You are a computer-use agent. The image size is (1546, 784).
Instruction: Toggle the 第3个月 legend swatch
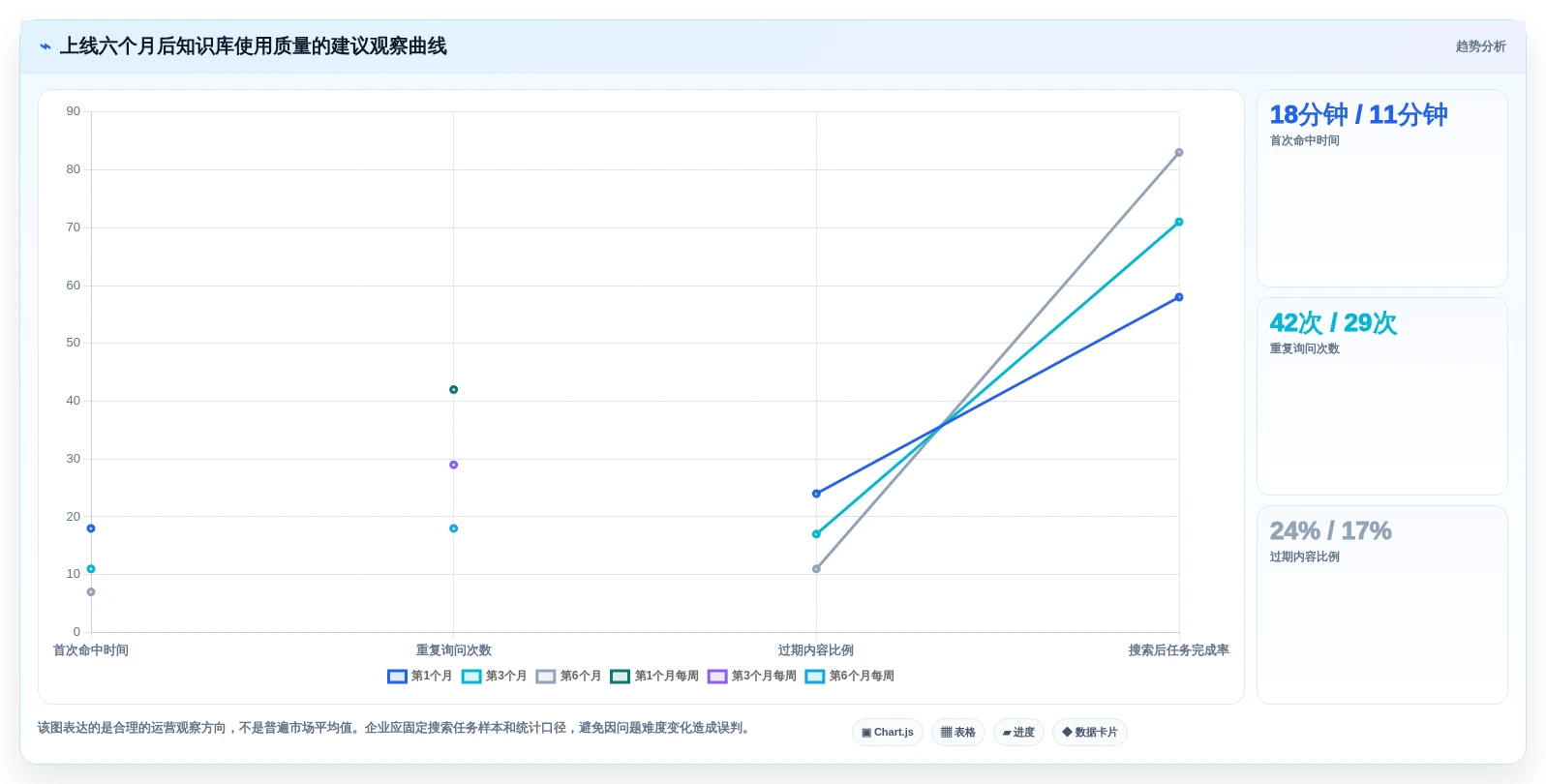471,677
